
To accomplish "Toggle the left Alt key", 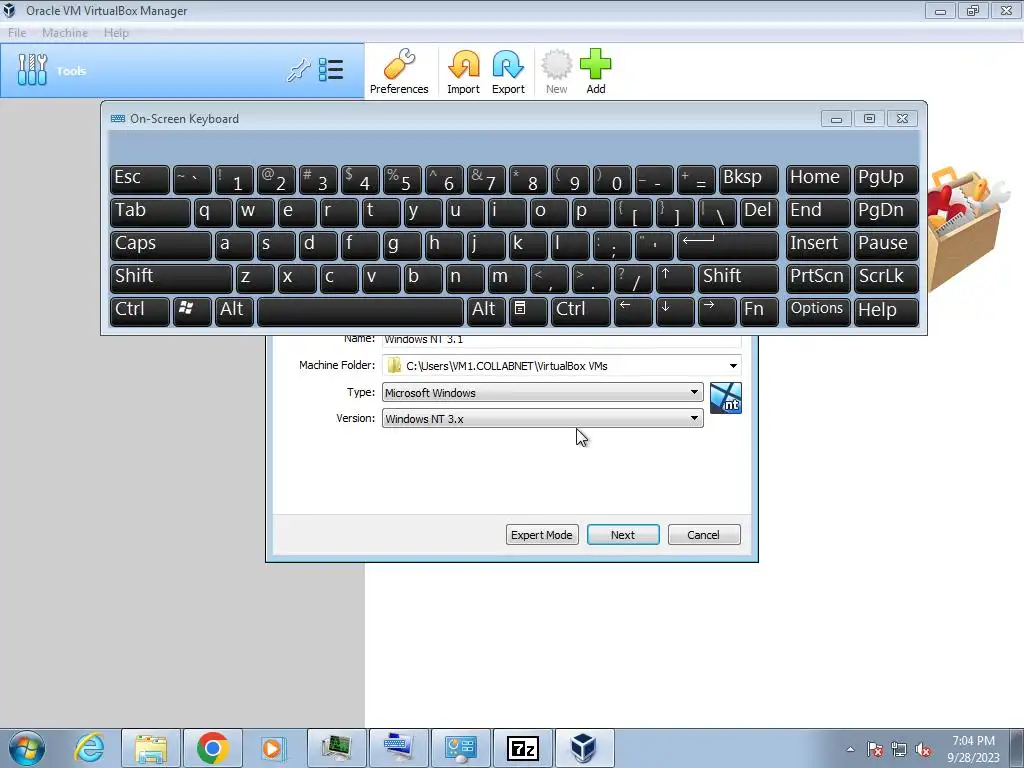I will [234, 311].
